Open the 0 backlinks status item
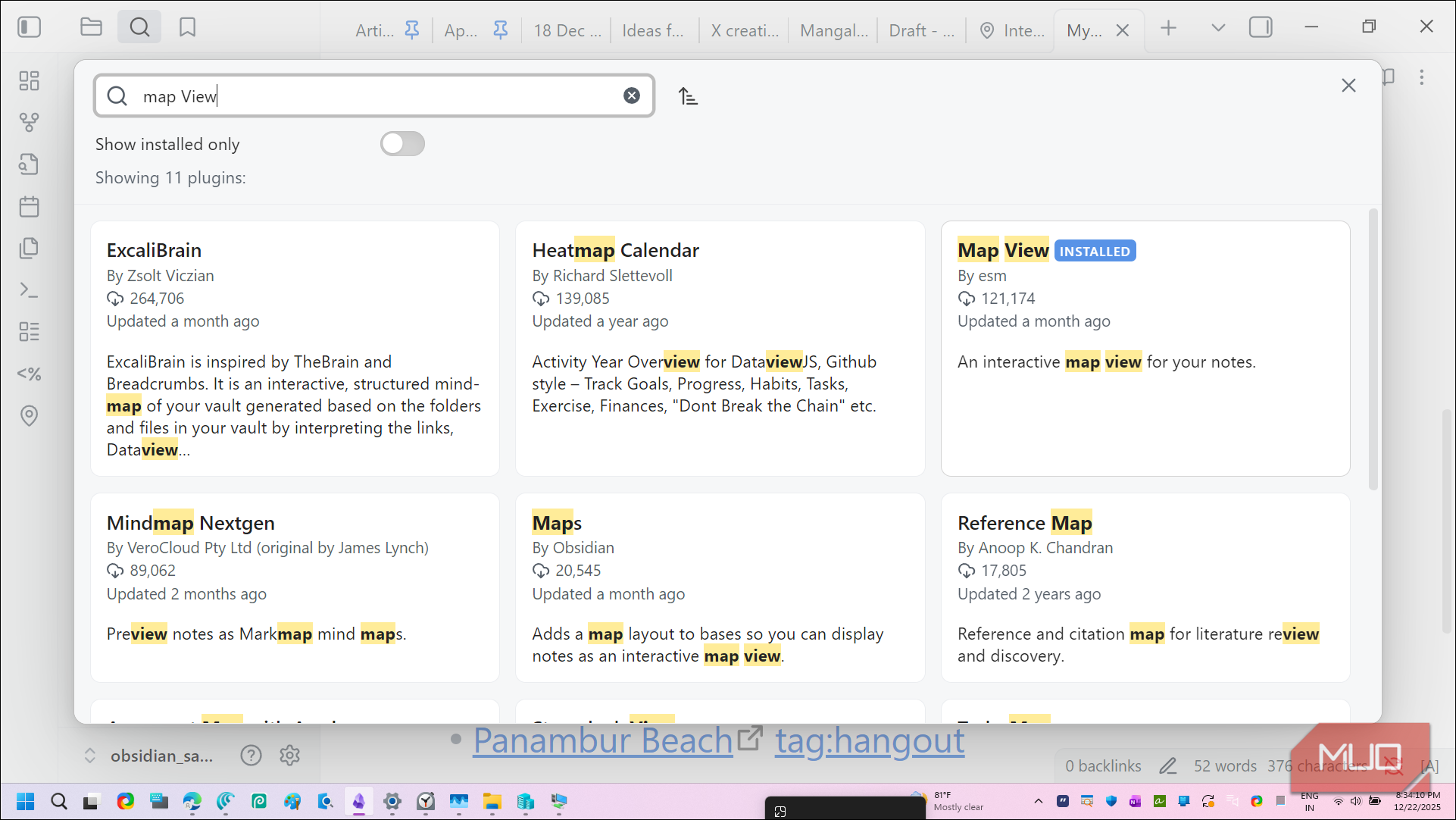 coord(1103,766)
